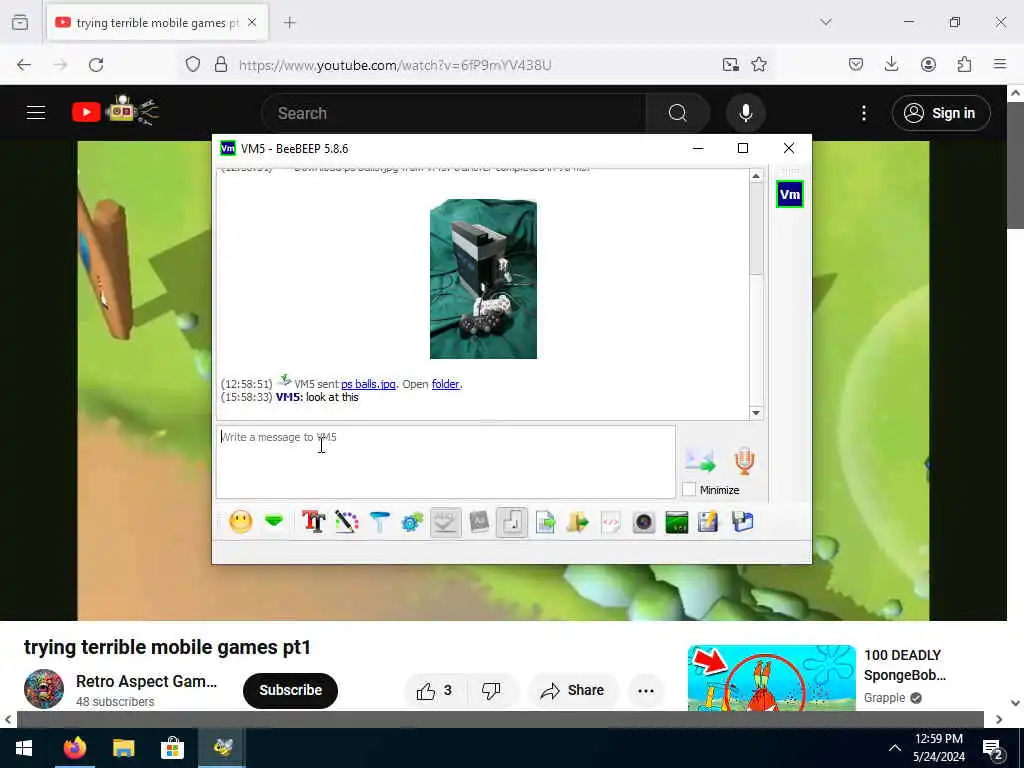Toggle the grey spell-check book icon
Screen dimensions: 1024x768
pos(479,522)
